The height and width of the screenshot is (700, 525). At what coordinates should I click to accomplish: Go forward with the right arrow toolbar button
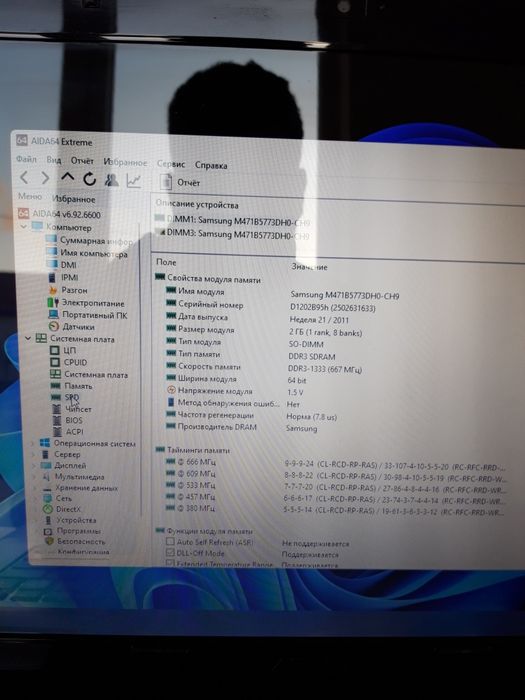click(x=45, y=178)
